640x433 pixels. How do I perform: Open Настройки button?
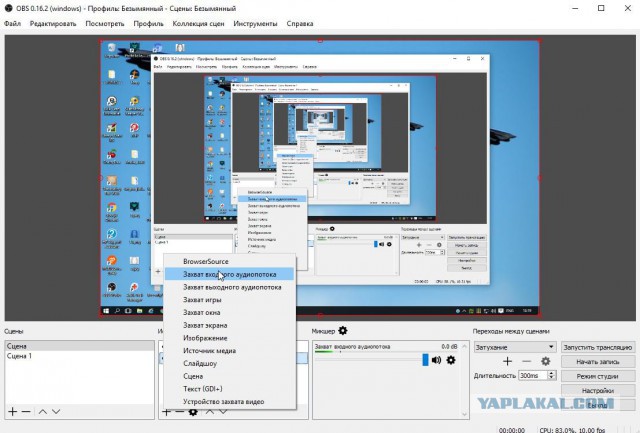pyautogui.click(x=598, y=391)
